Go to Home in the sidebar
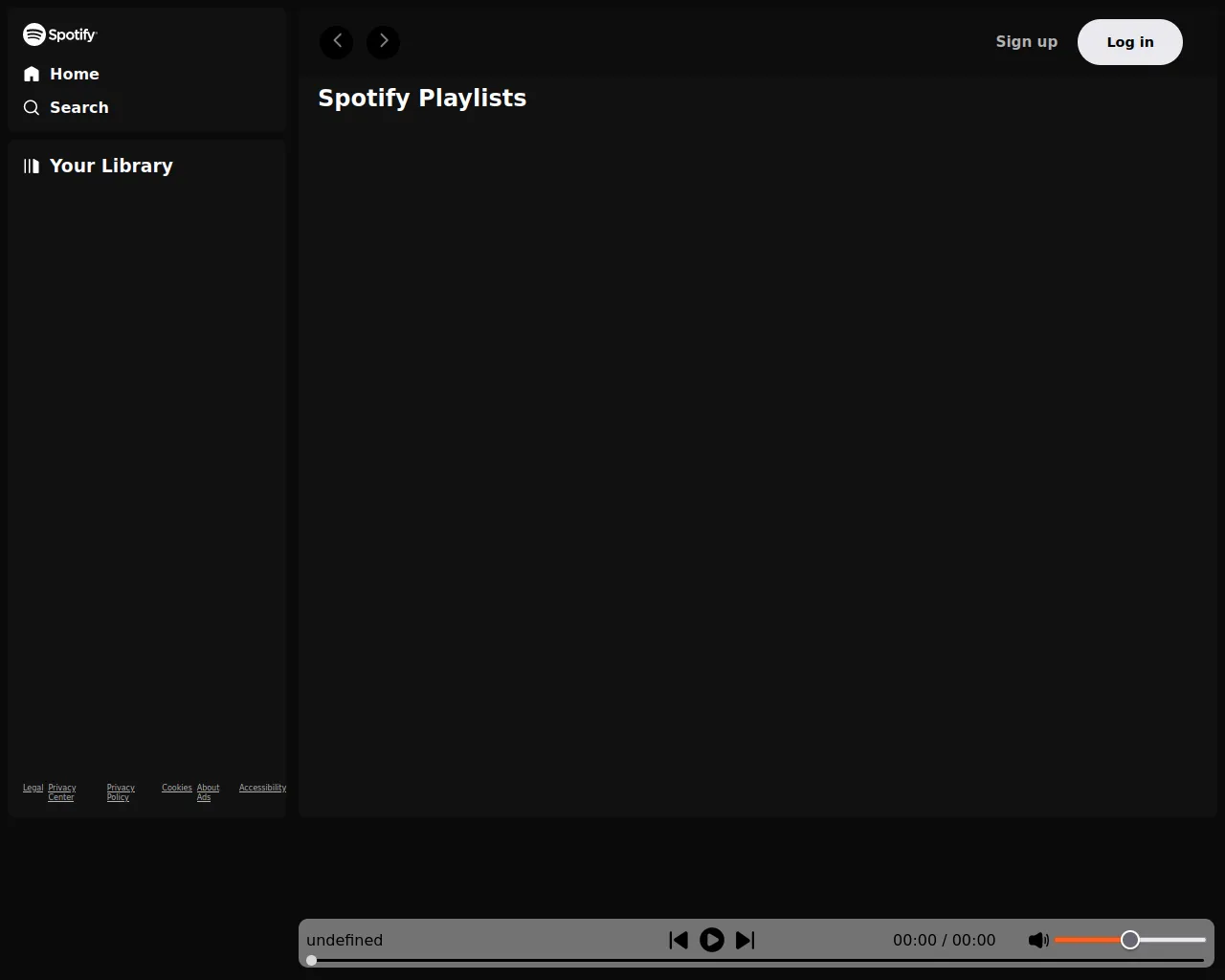 click(61, 74)
